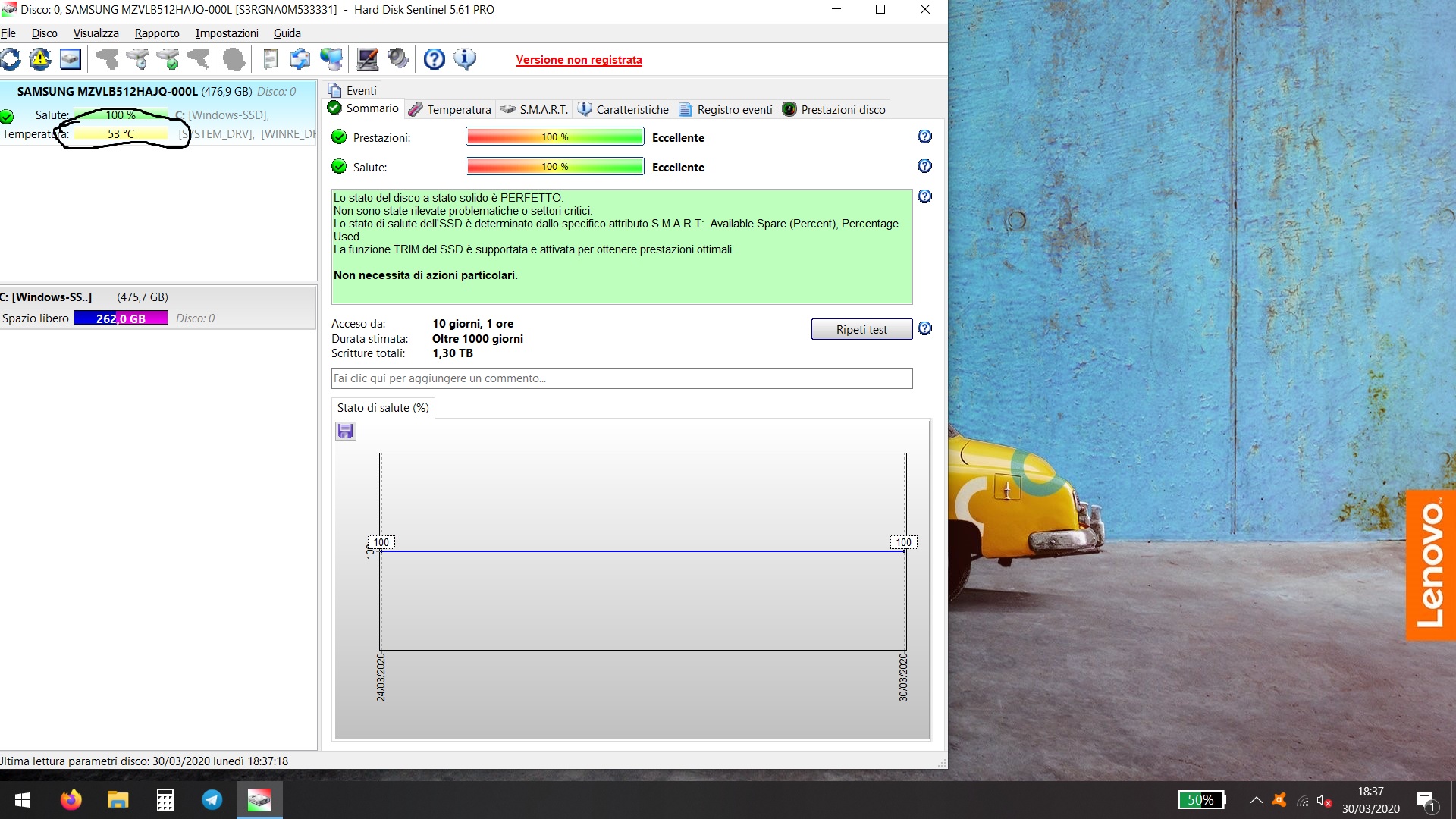Click help icon next to Salute bar
This screenshot has width=1456, height=819.
[x=924, y=166]
